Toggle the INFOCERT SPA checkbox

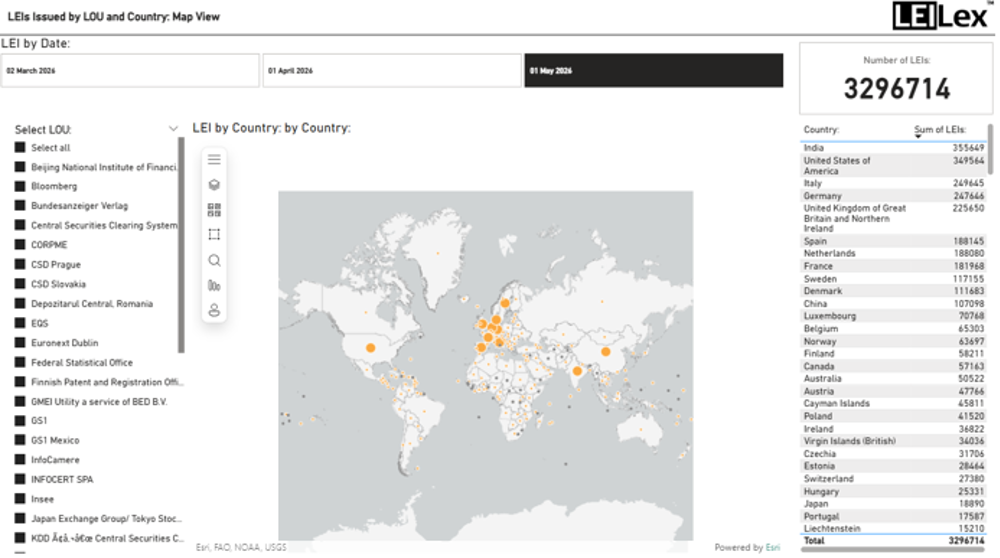click(20, 480)
